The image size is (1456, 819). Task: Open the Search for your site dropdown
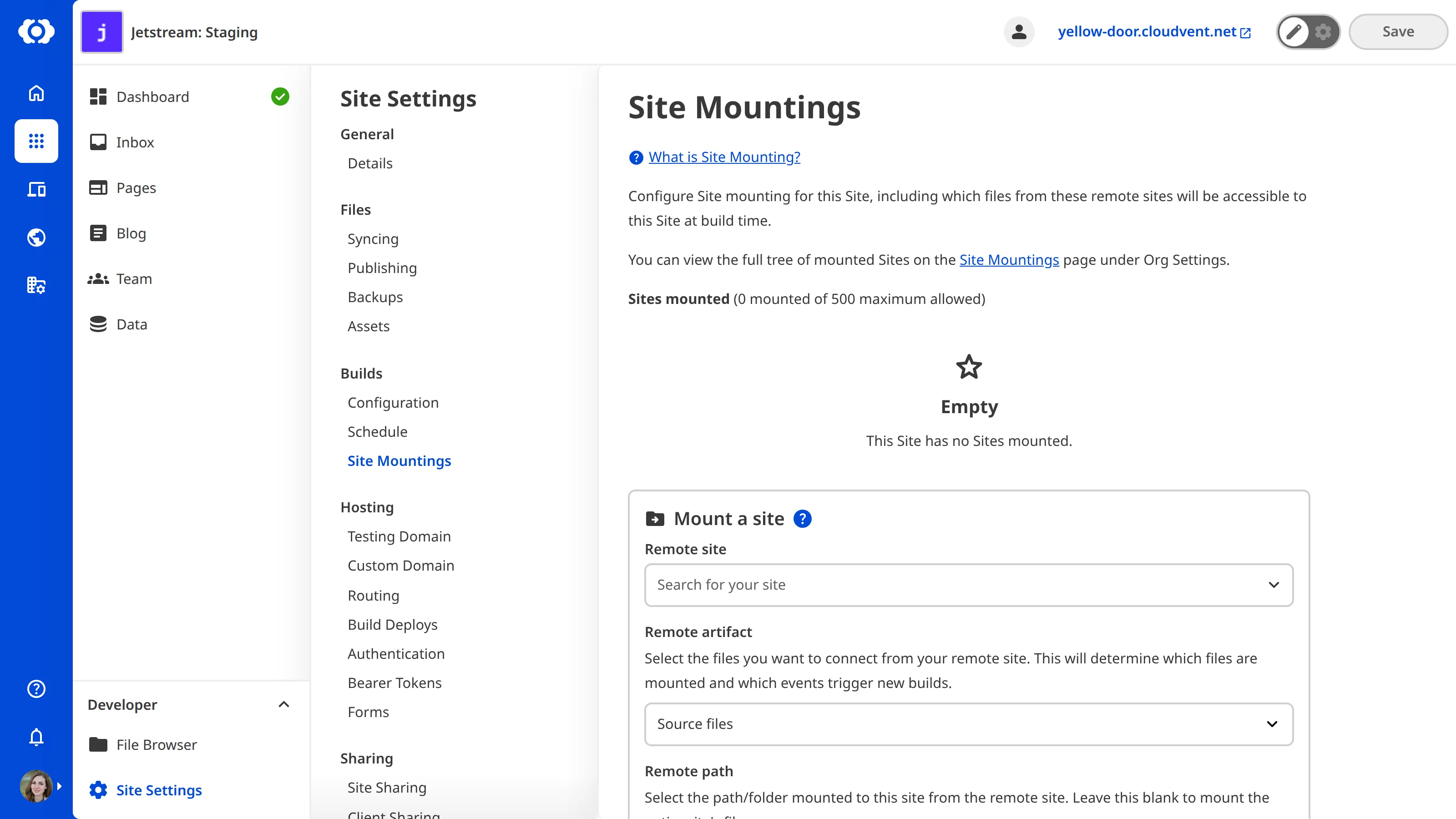click(x=969, y=585)
